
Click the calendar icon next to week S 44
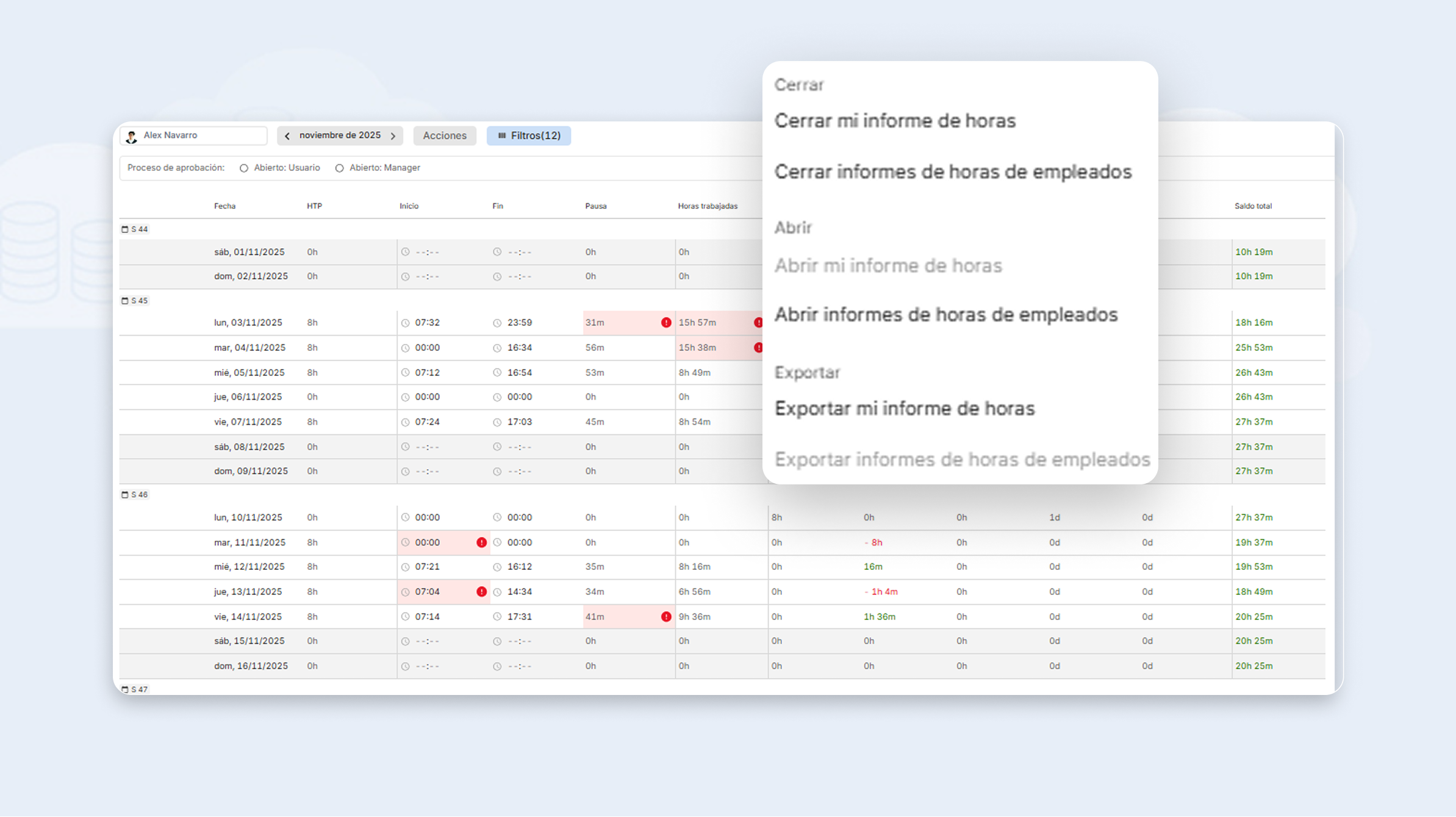point(125,229)
